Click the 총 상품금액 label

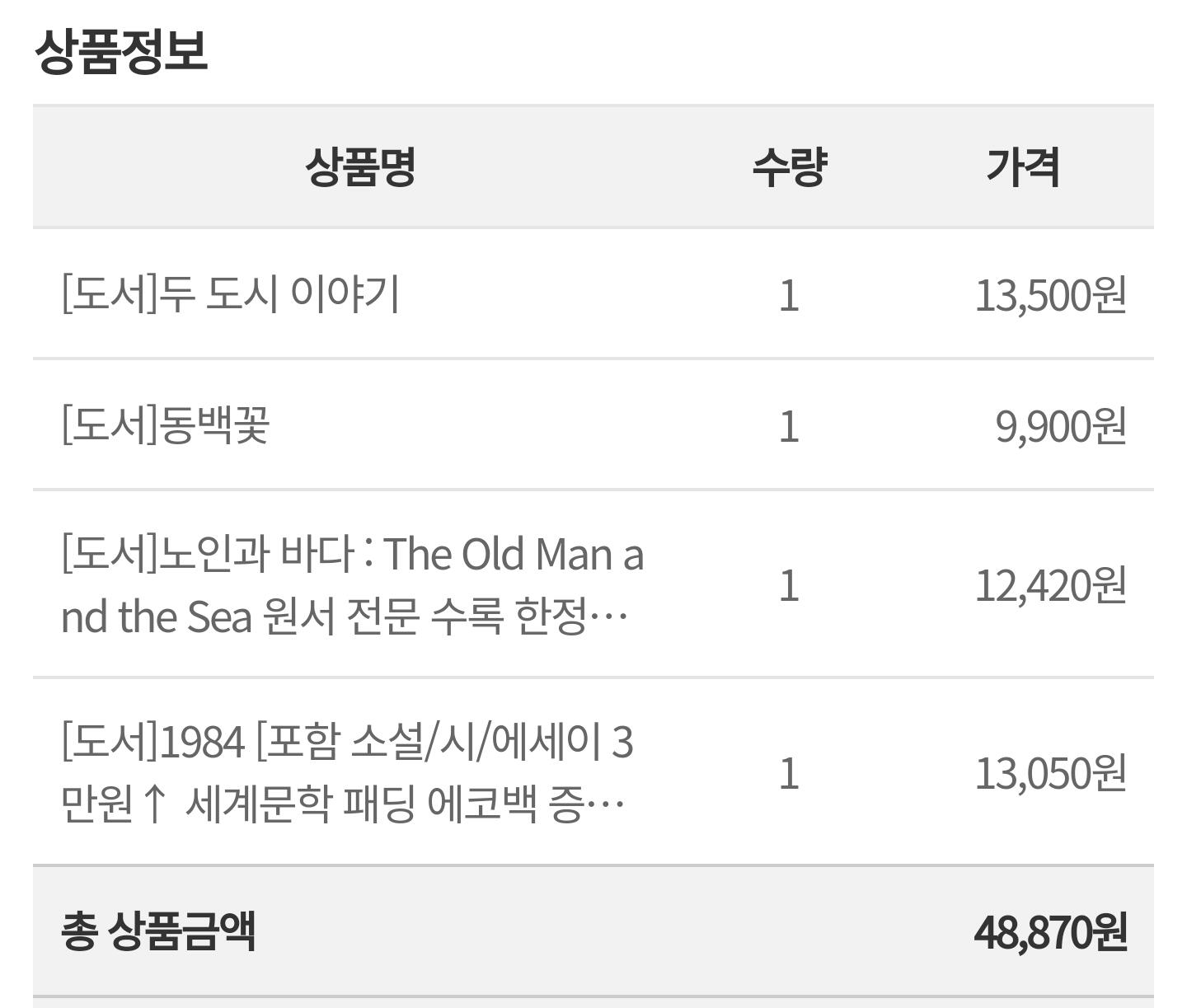pos(158,931)
